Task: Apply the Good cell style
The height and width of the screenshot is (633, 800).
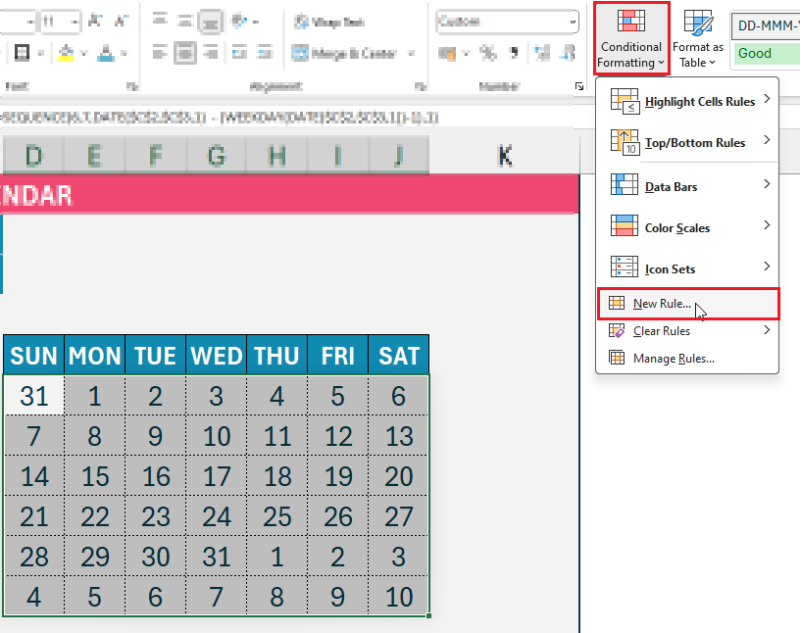Action: pos(765,53)
